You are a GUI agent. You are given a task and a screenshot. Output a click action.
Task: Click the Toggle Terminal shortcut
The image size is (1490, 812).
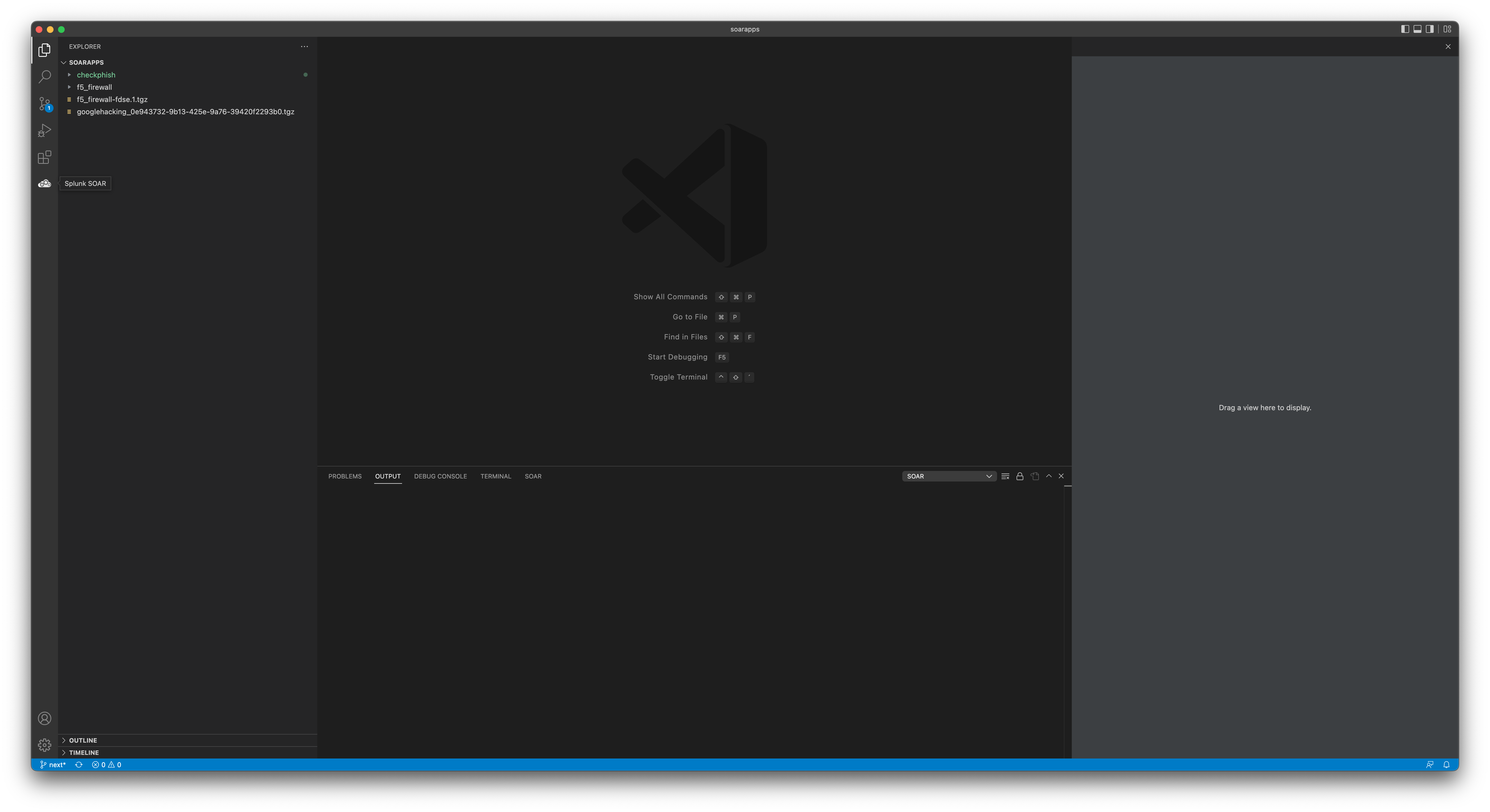point(702,377)
